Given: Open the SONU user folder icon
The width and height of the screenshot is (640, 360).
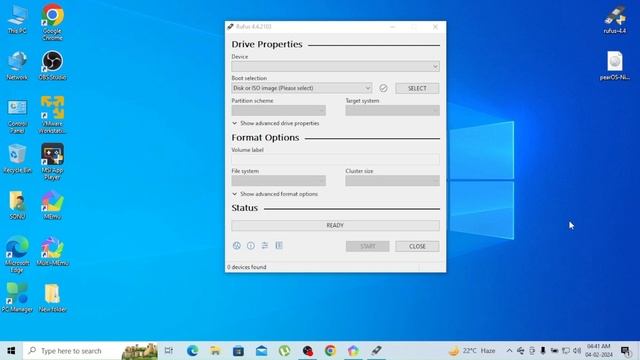Looking at the screenshot, I should point(17,205).
